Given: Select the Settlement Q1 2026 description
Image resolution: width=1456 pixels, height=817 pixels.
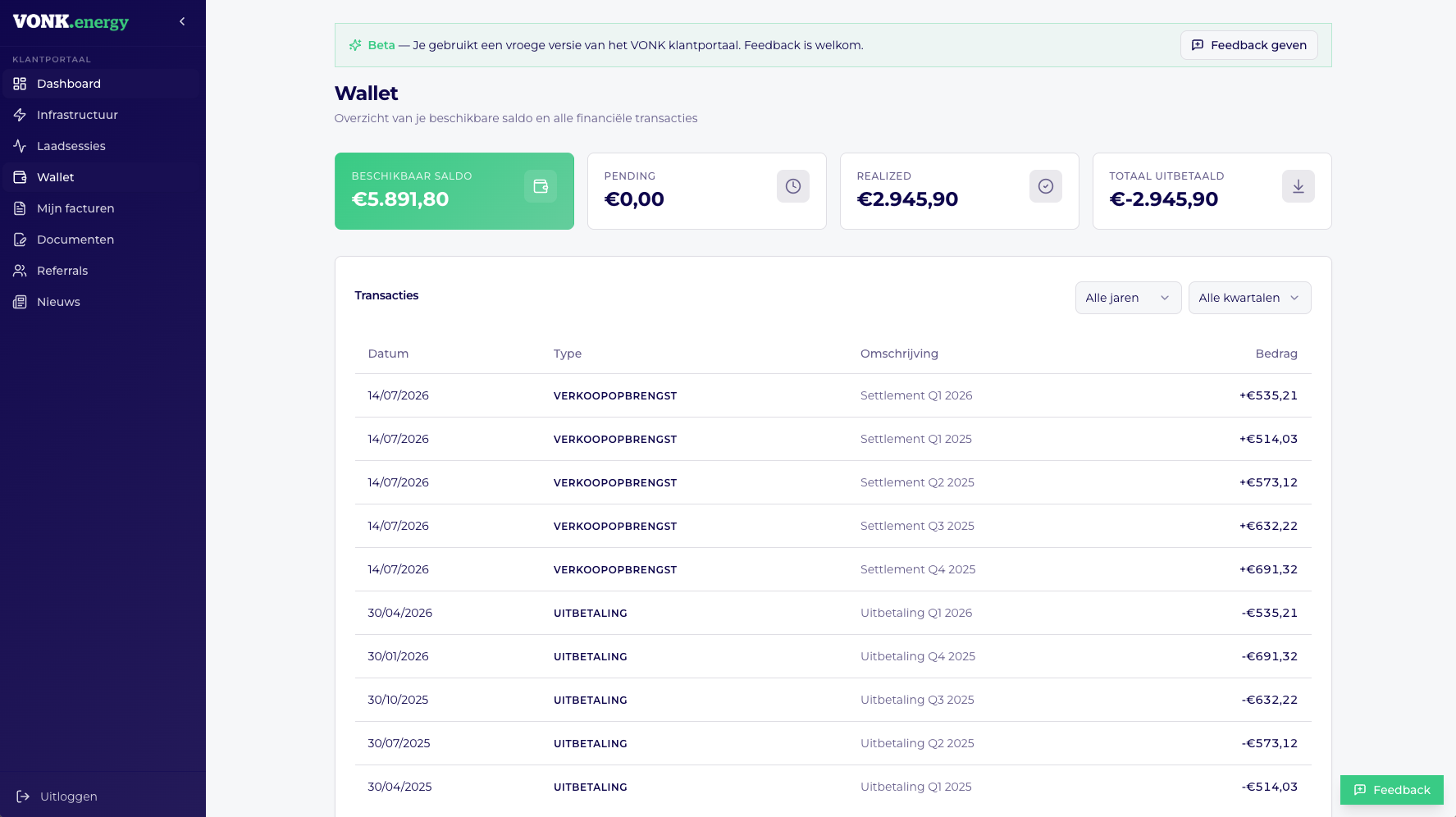Looking at the screenshot, I should 916,395.
